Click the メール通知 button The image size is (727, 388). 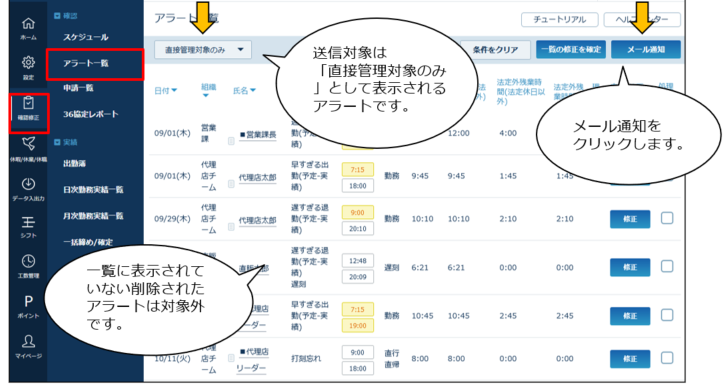pyautogui.click(x=646, y=50)
